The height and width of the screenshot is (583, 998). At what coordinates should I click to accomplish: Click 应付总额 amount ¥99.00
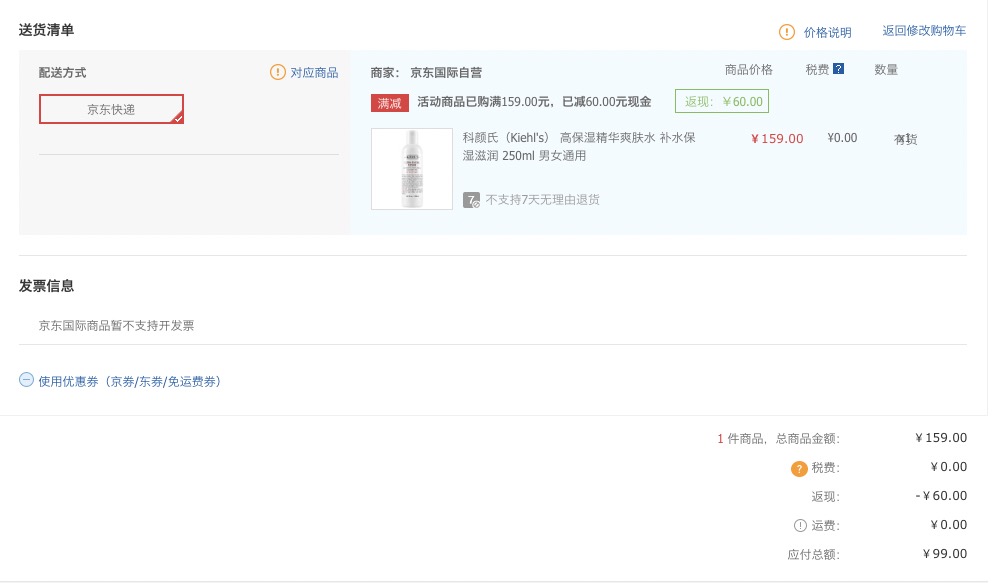[945, 554]
